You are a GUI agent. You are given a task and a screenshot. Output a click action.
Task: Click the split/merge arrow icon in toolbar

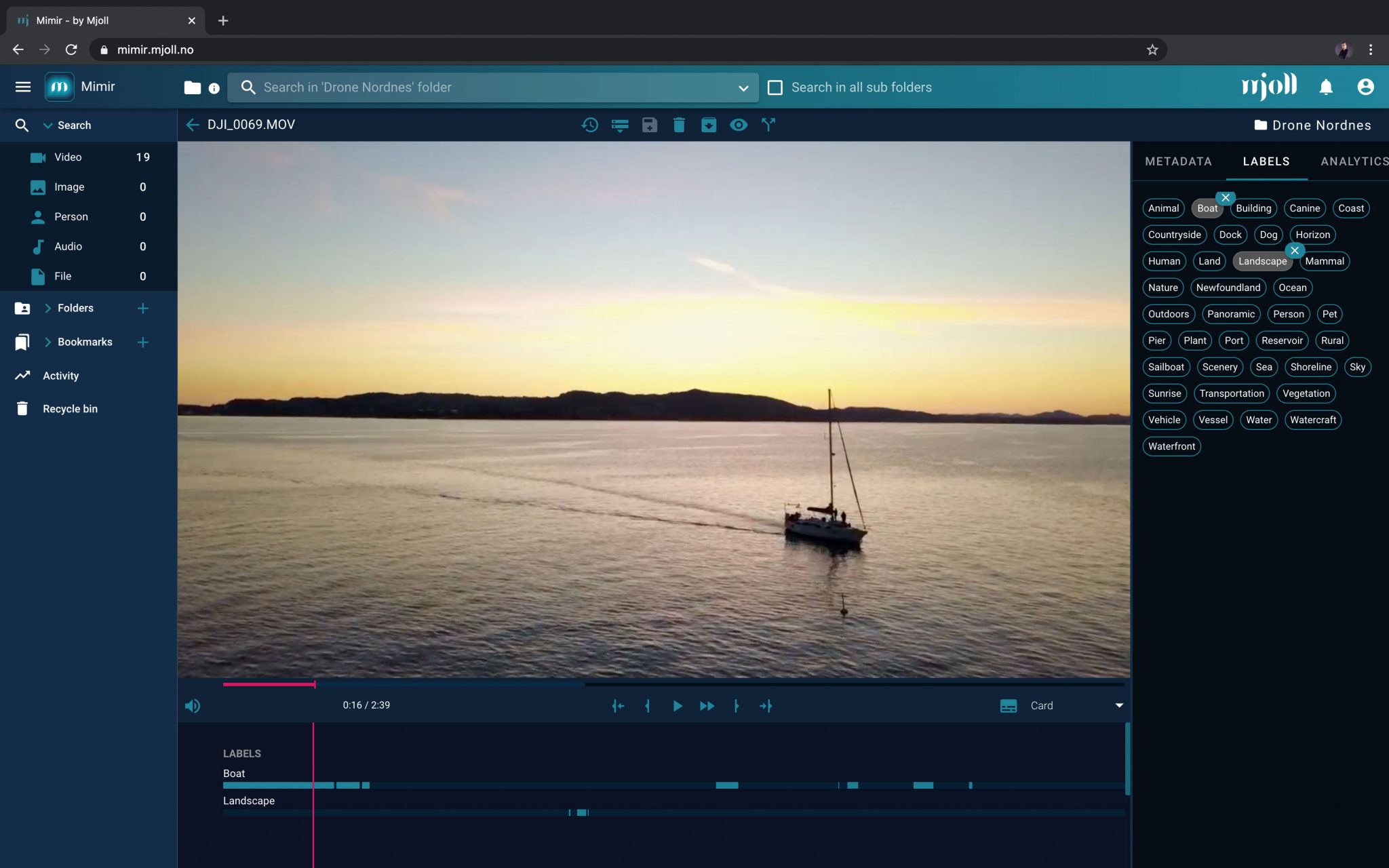pos(768,125)
